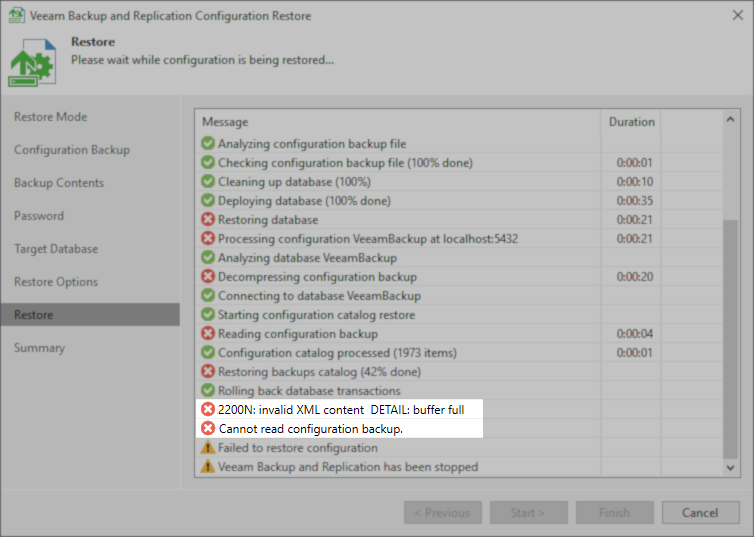Viewport: 754px width, 537px height.
Task: Click check icon for Starting configuration catalog restore
Action: click(208, 314)
